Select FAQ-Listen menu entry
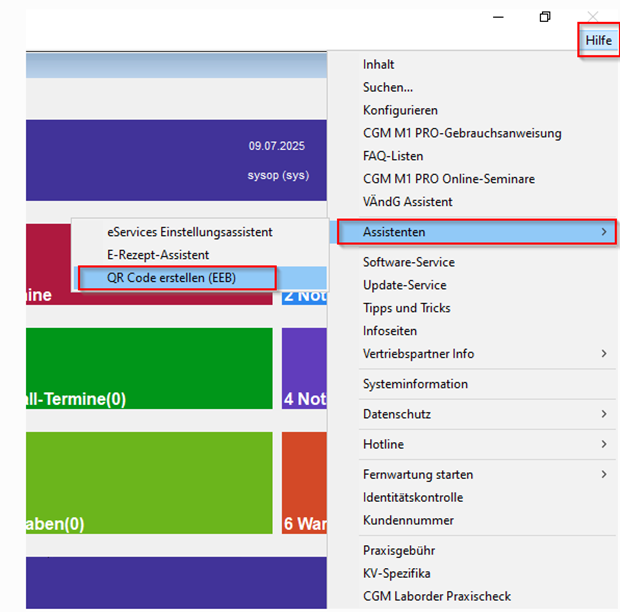620x612 pixels. 393,157
